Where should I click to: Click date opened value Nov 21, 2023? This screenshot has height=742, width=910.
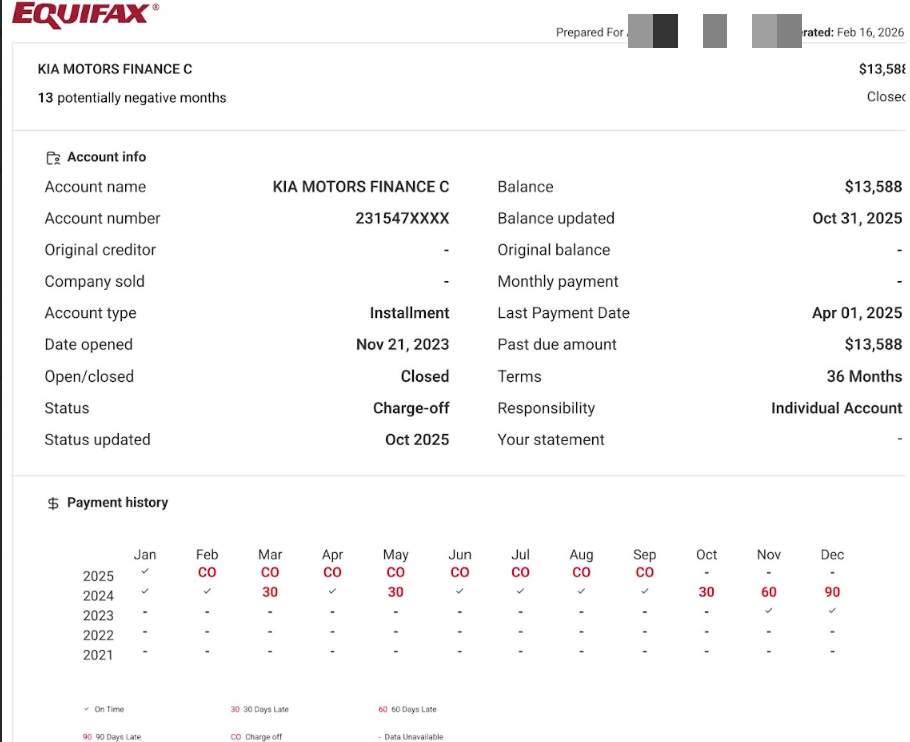[403, 345]
